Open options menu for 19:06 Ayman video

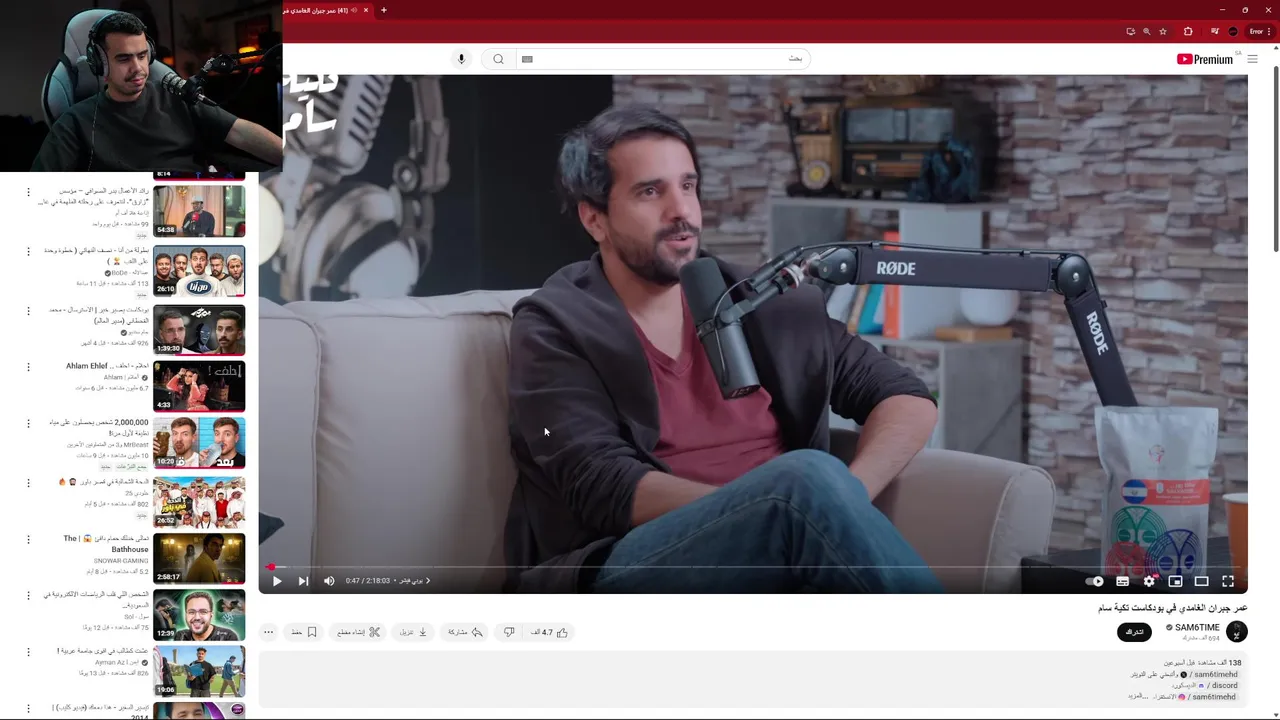(x=28, y=652)
